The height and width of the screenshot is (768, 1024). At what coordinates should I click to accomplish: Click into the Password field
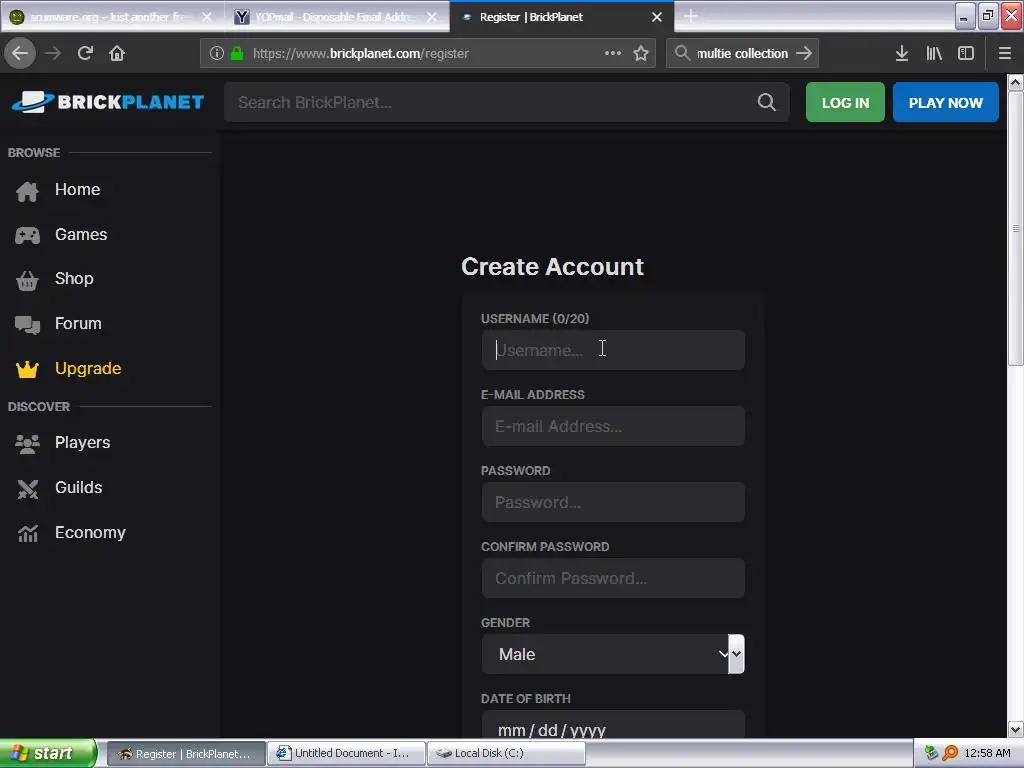613,502
